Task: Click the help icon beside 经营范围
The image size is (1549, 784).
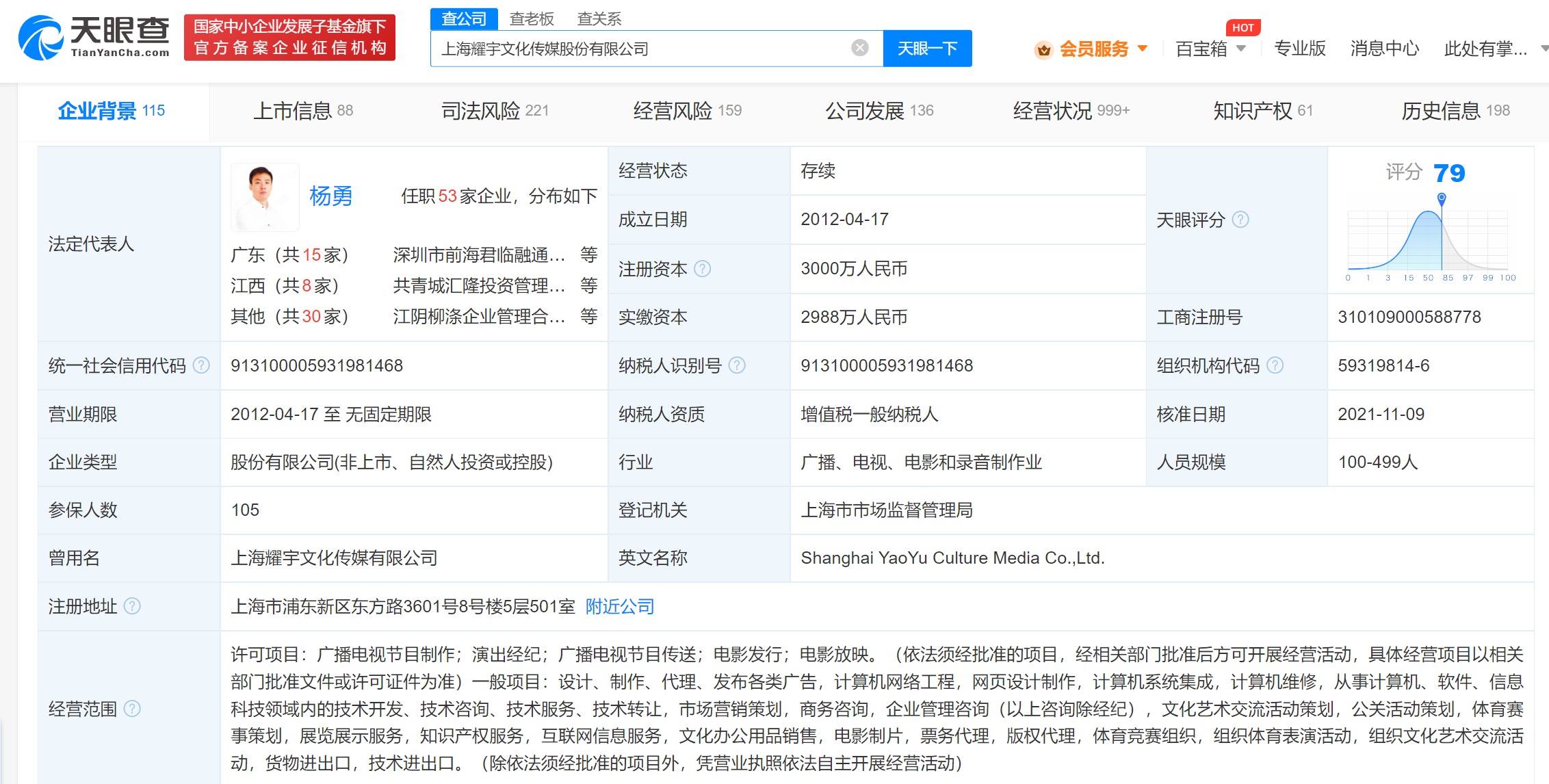Action: point(132,709)
